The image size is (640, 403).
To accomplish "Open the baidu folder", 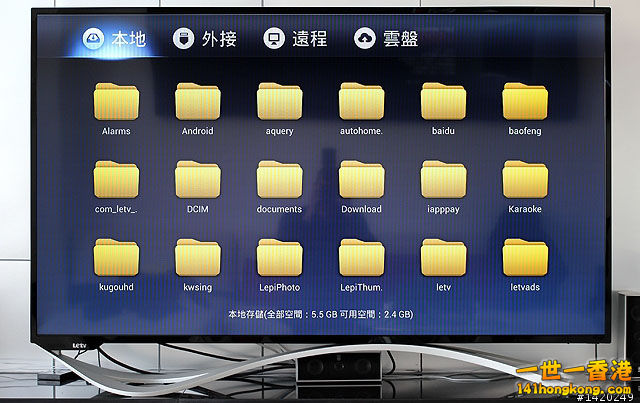I will [x=443, y=102].
